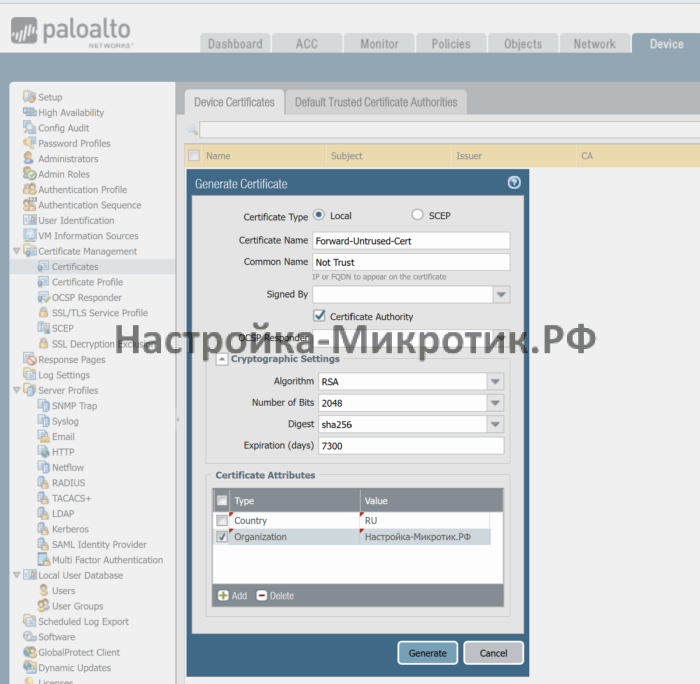Image resolution: width=700 pixels, height=684 pixels.
Task: Switch to the ACC tab
Action: [307, 44]
